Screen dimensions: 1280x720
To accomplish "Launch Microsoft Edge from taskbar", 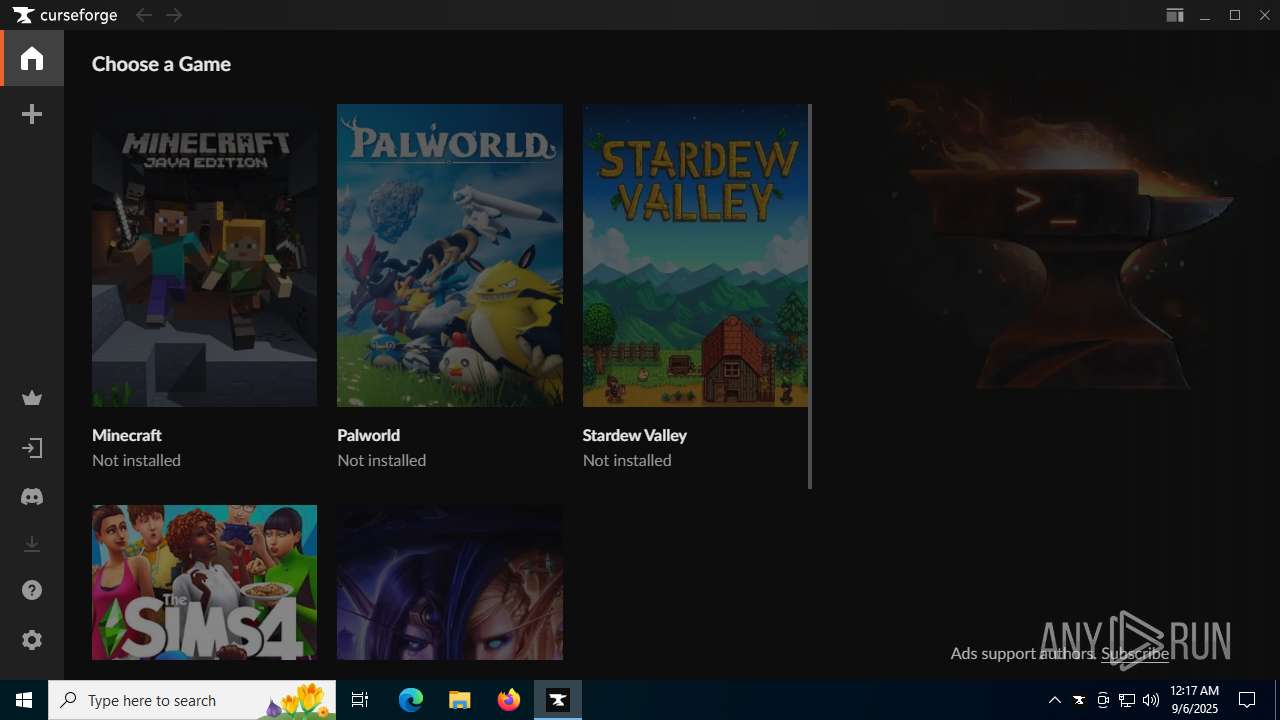I will coord(411,700).
